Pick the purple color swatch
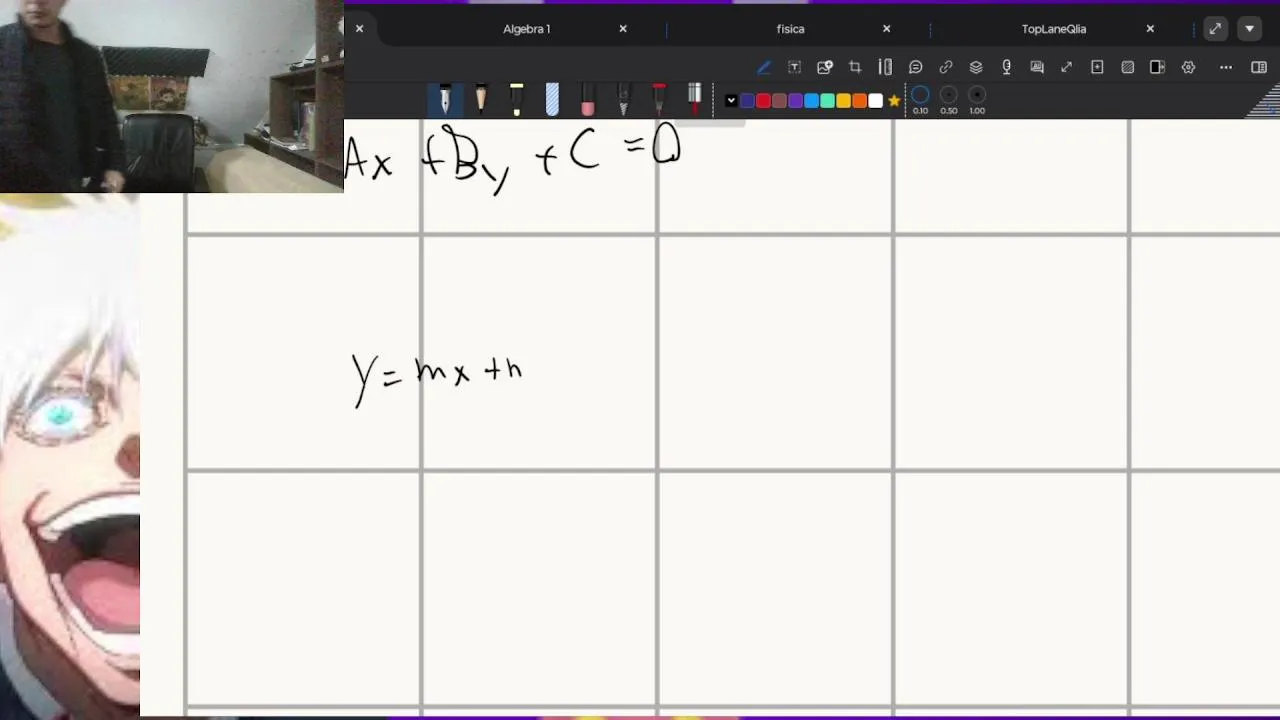Image resolution: width=1280 pixels, height=720 pixels. tap(795, 101)
